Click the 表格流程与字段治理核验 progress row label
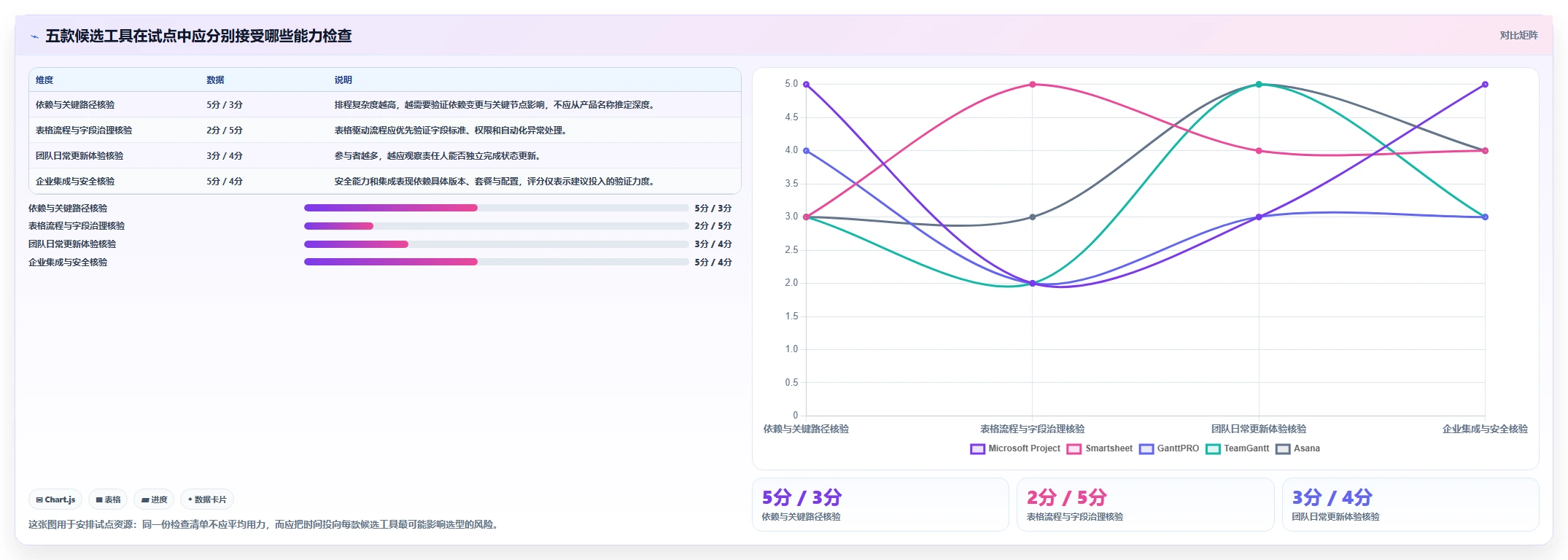Viewport: 1568px width, 560px height. point(77,226)
